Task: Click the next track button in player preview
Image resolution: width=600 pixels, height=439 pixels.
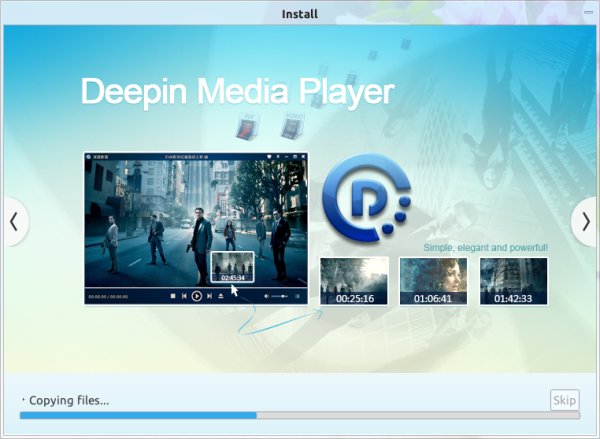Action: (x=209, y=296)
